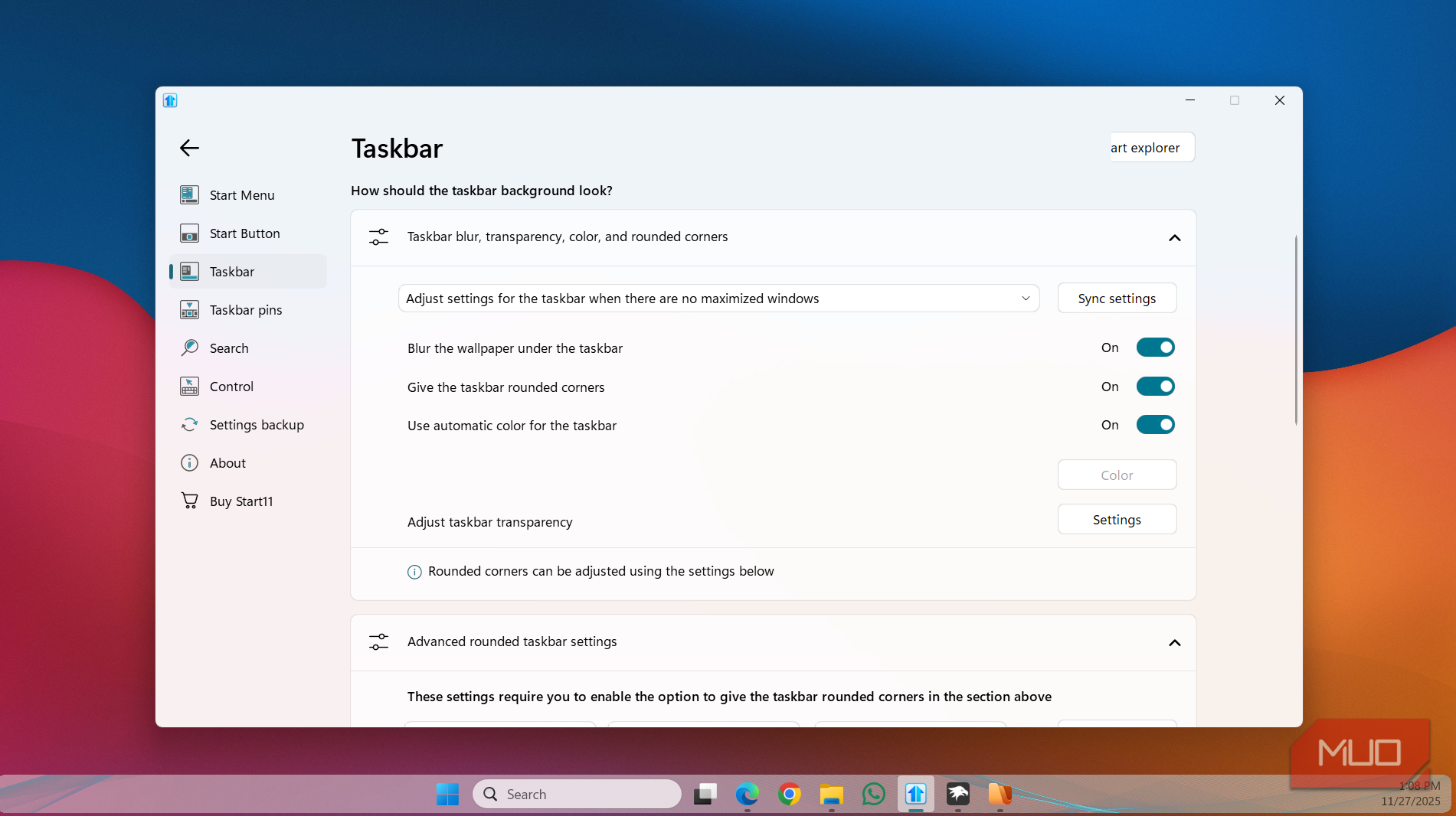Click the Control keyboard sidebar icon
The width and height of the screenshot is (1456, 816).
coord(189,387)
